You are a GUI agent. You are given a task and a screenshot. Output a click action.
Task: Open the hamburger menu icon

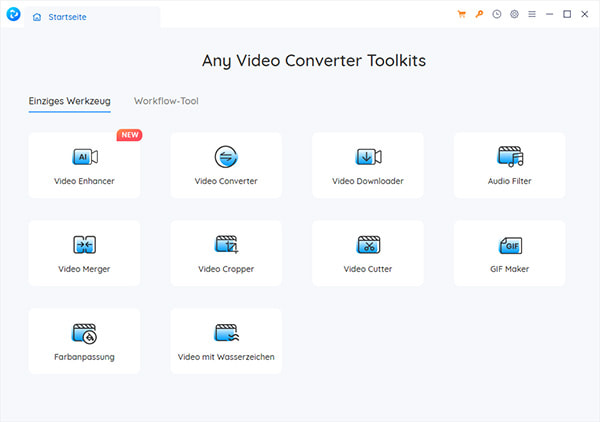coord(532,14)
